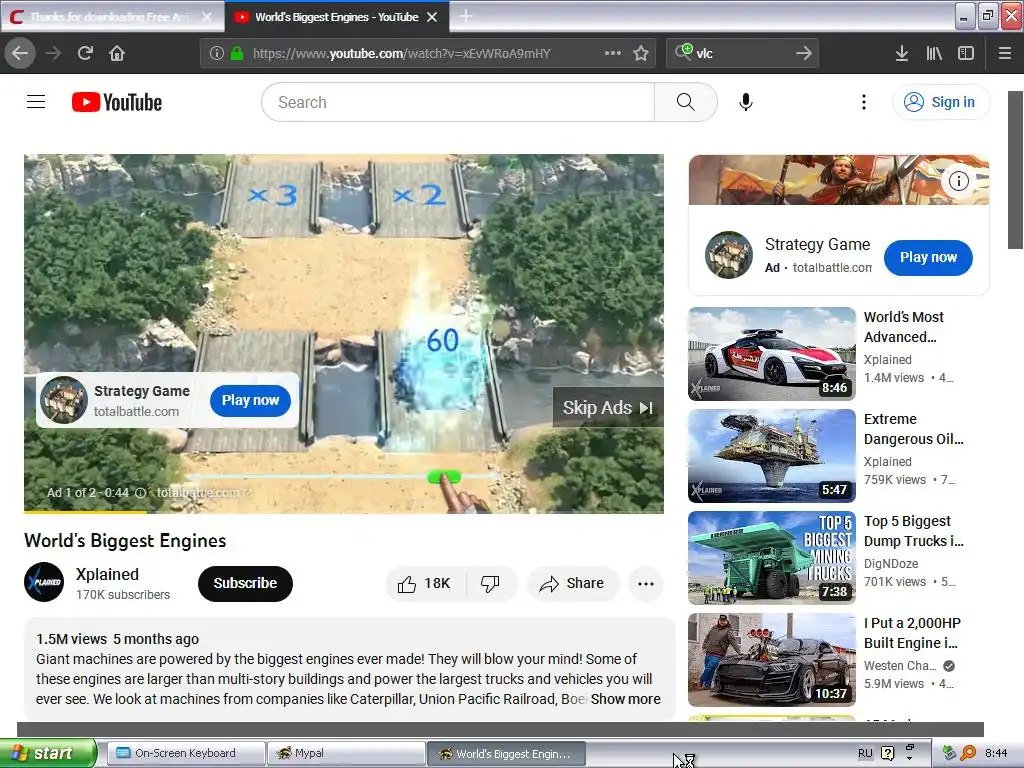Open the browser downloads arrow icon
Screen dimensions: 1024x768
click(x=901, y=53)
